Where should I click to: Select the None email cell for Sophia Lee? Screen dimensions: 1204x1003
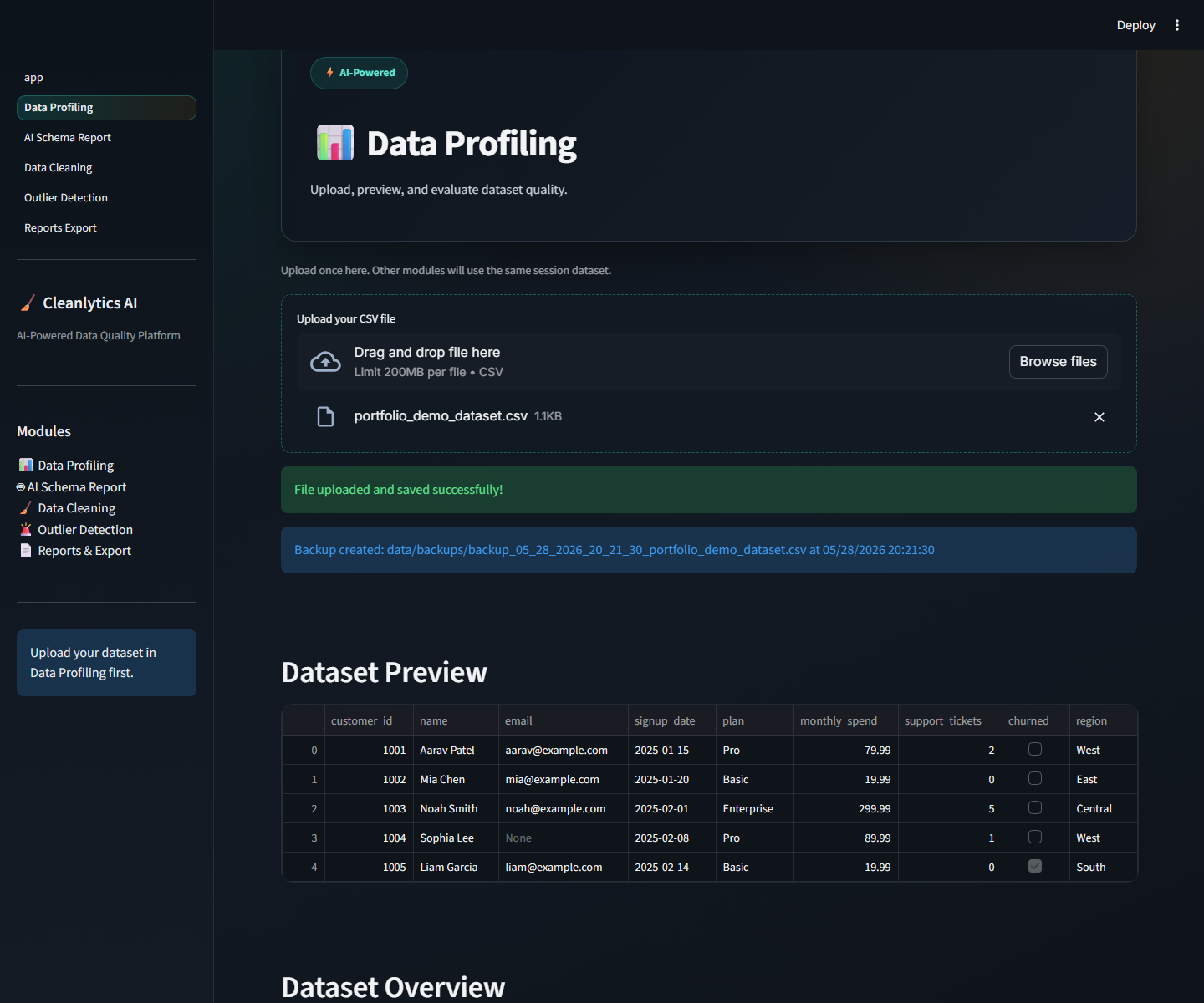pyautogui.click(x=563, y=838)
